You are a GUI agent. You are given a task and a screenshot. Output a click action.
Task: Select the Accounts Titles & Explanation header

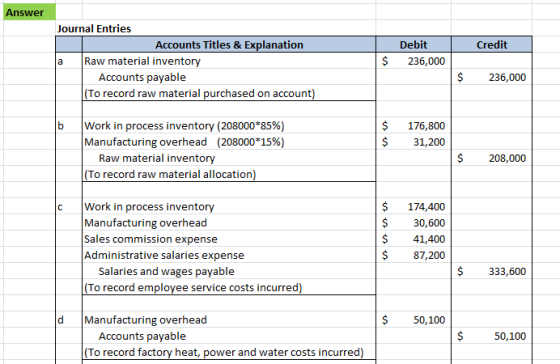229,45
